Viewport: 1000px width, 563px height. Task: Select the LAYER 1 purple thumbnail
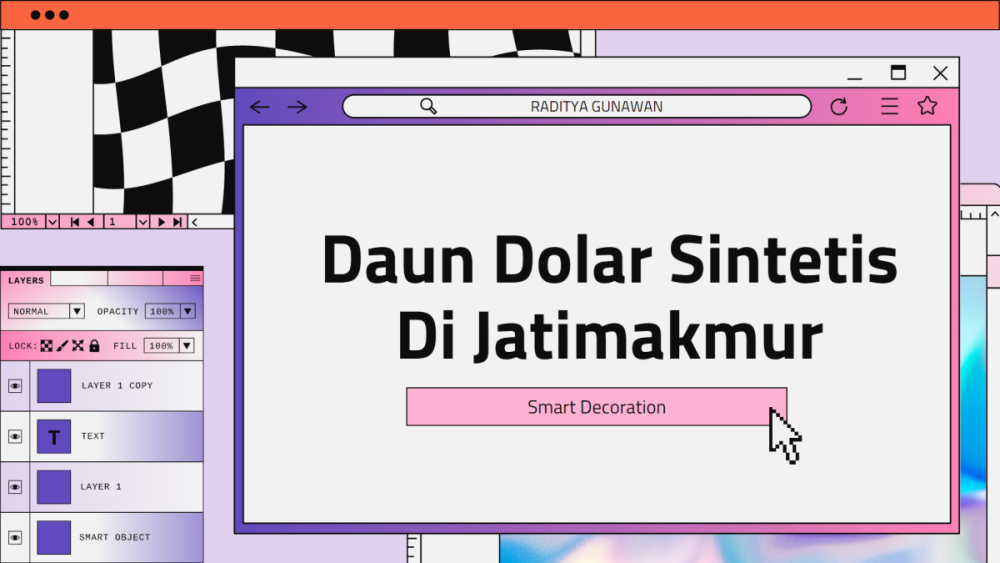tap(54, 487)
